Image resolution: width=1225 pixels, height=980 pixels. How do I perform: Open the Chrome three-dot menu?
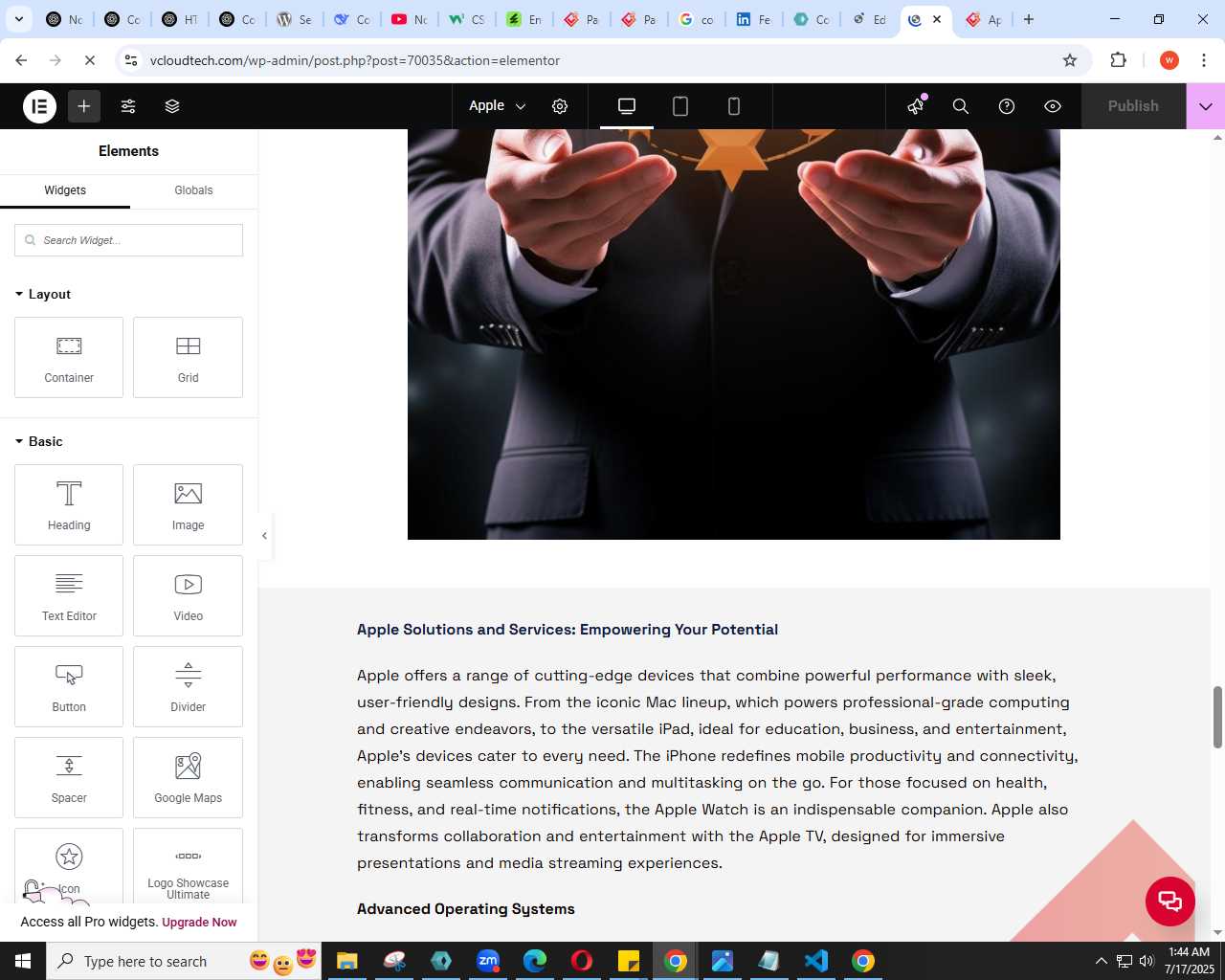(x=1204, y=60)
